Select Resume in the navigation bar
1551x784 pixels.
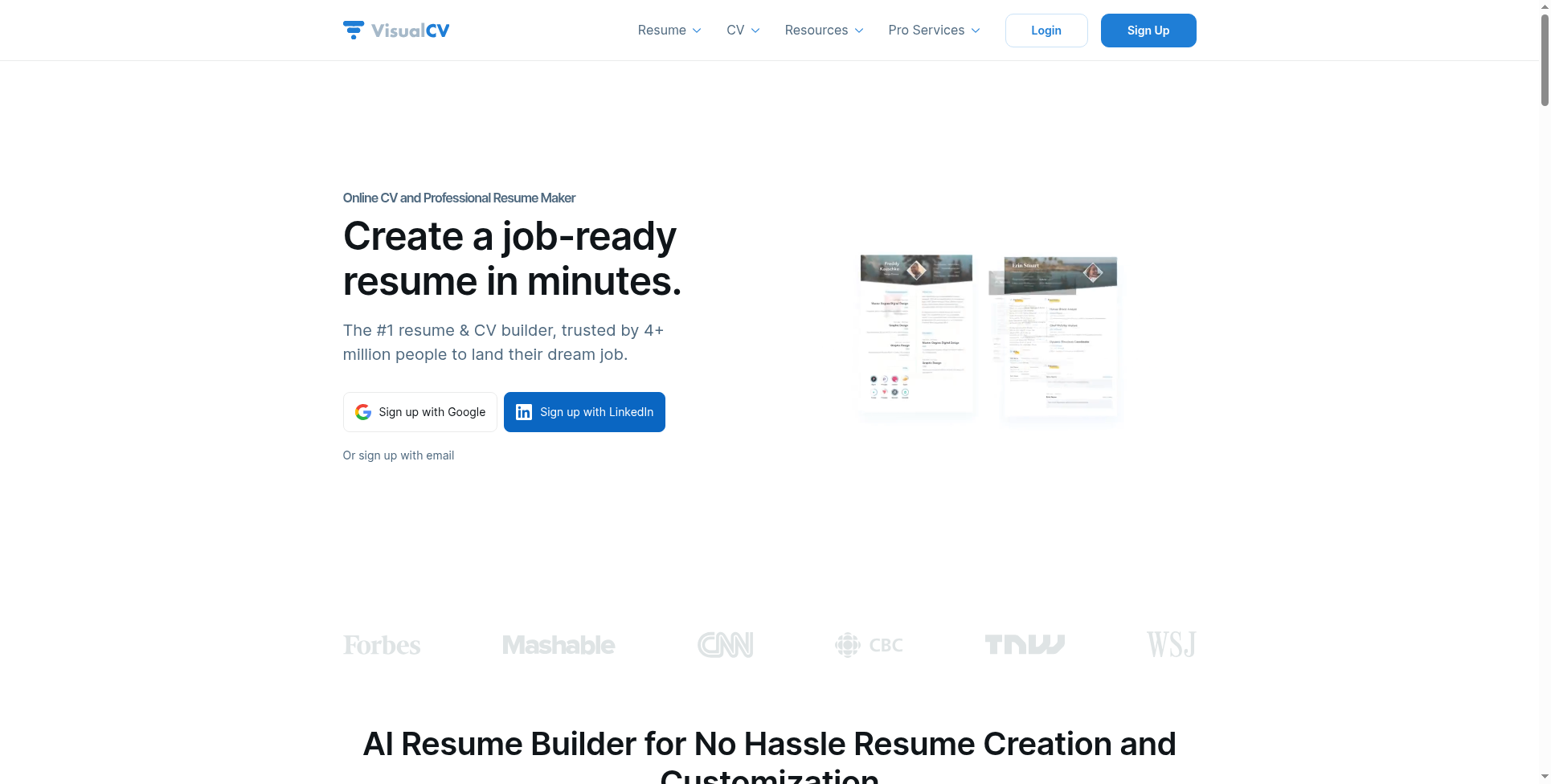[x=662, y=31]
